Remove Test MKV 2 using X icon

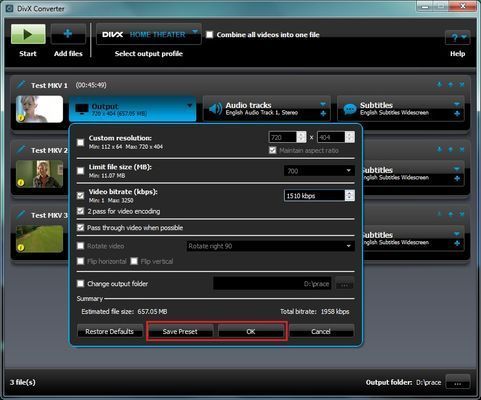point(462,149)
